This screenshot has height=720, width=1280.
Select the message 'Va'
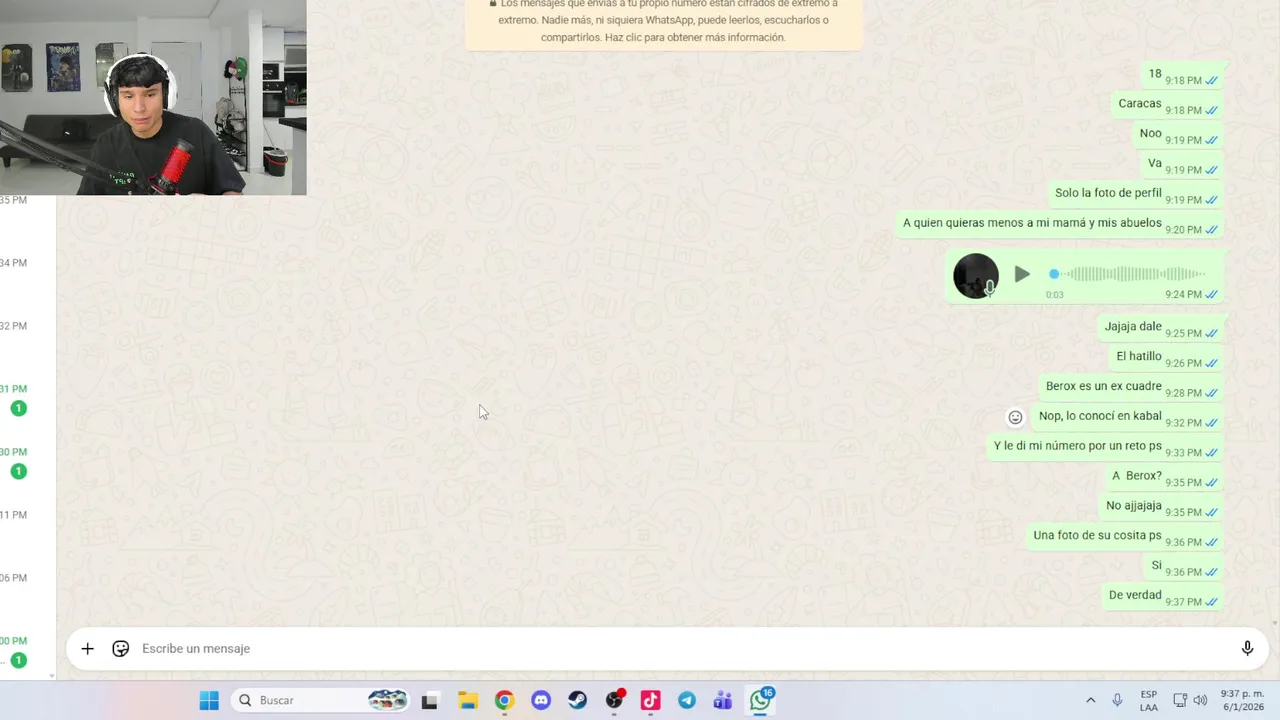[x=1155, y=164]
